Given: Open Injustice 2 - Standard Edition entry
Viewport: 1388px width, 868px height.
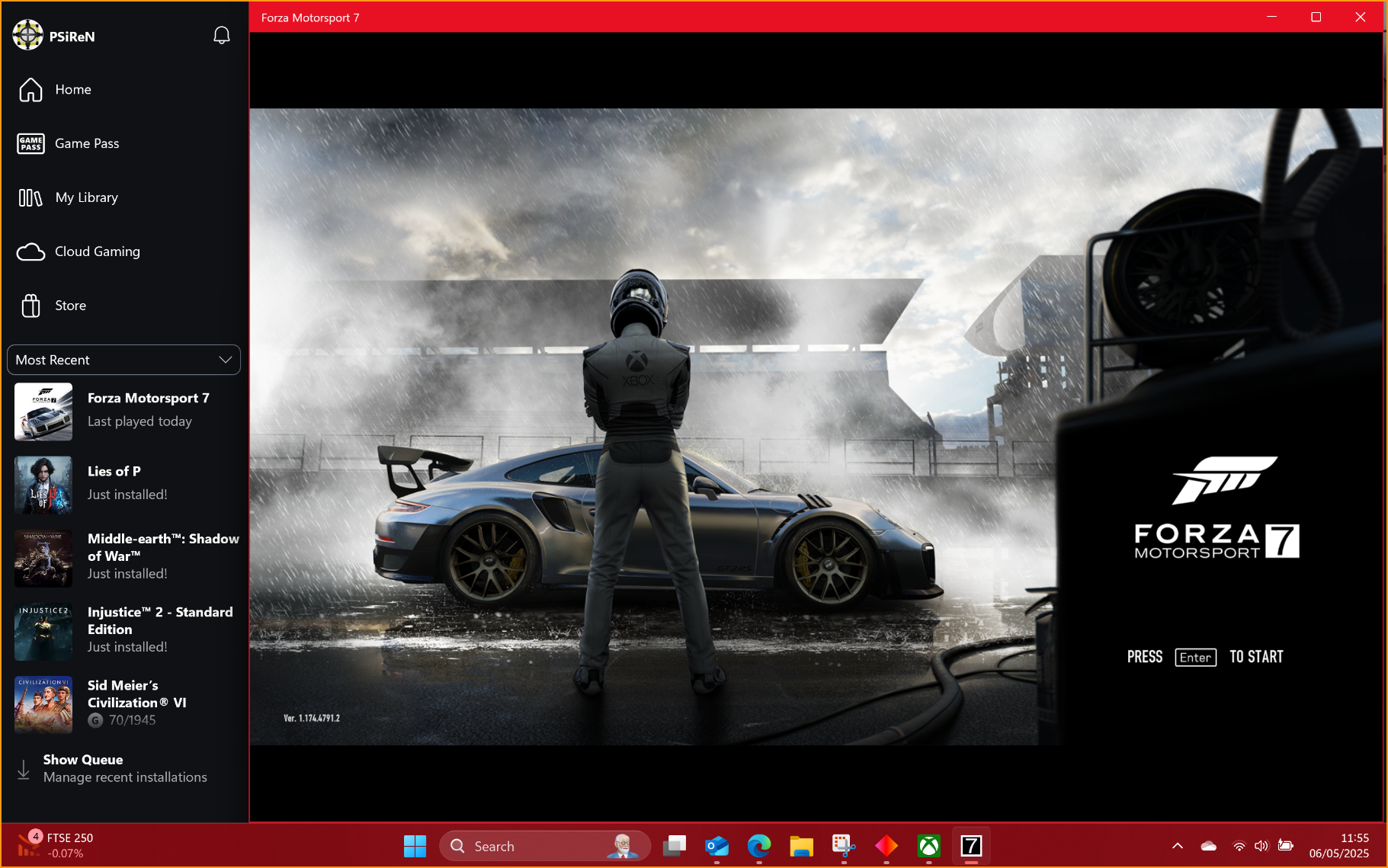Looking at the screenshot, I should click(x=127, y=631).
